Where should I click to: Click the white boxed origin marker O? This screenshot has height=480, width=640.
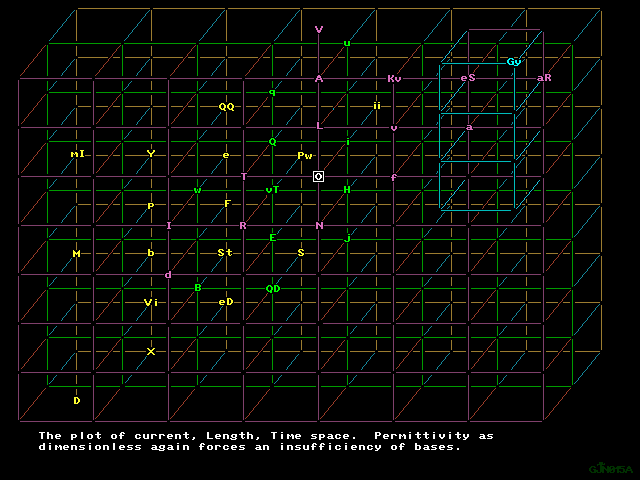click(318, 177)
